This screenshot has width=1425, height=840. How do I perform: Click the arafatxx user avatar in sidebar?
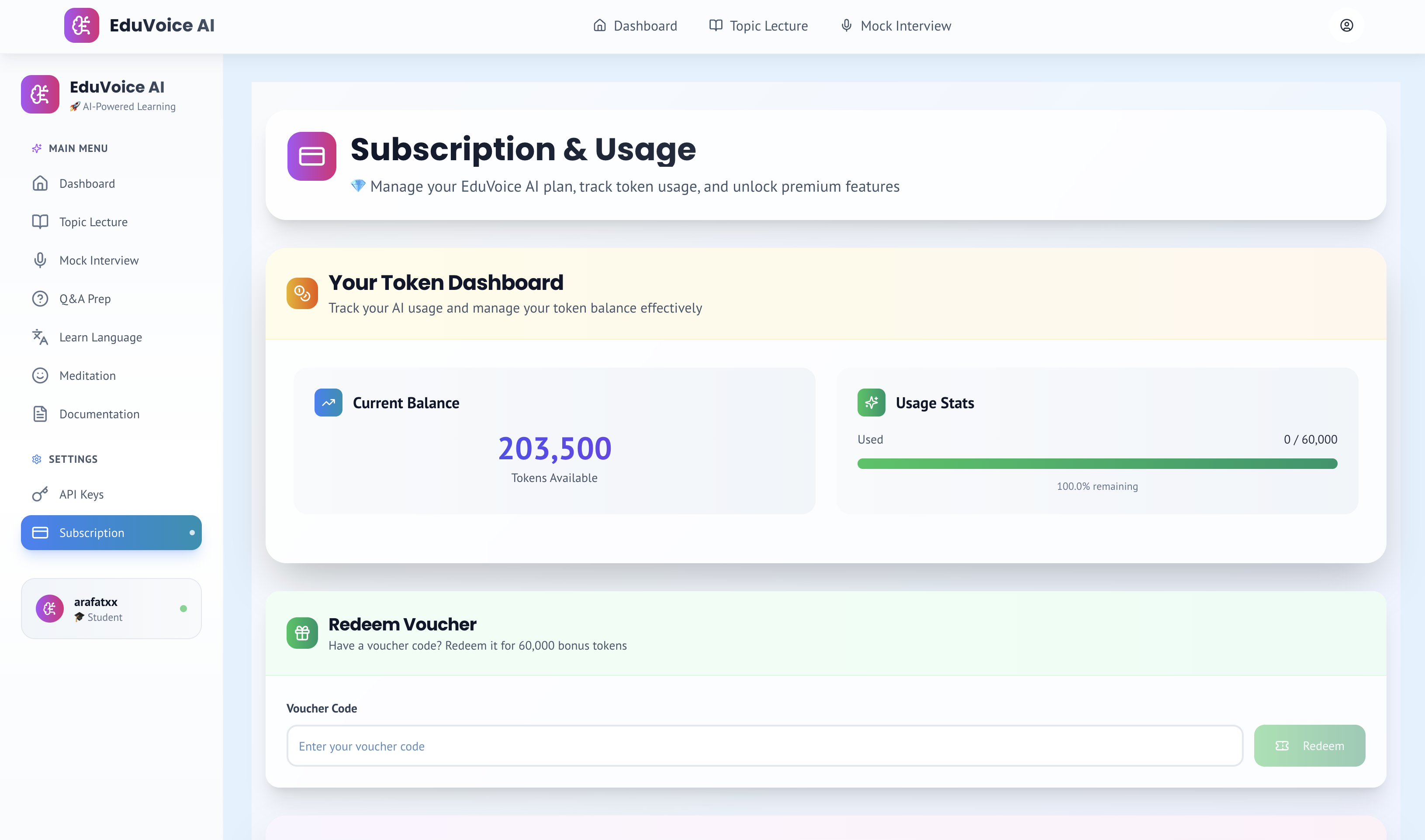50,609
